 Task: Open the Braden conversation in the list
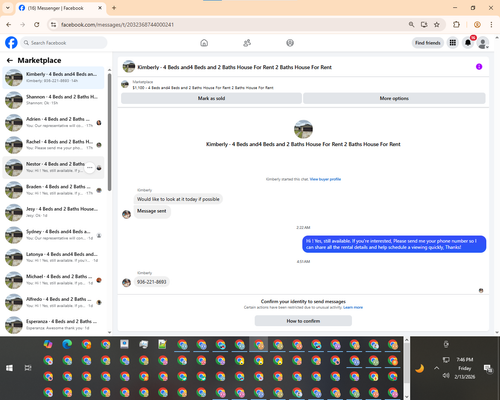coord(53,190)
